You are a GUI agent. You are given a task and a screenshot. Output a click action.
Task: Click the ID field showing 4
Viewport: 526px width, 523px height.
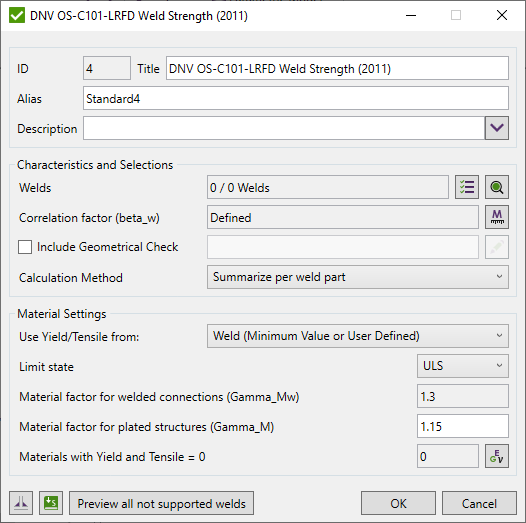(107, 68)
